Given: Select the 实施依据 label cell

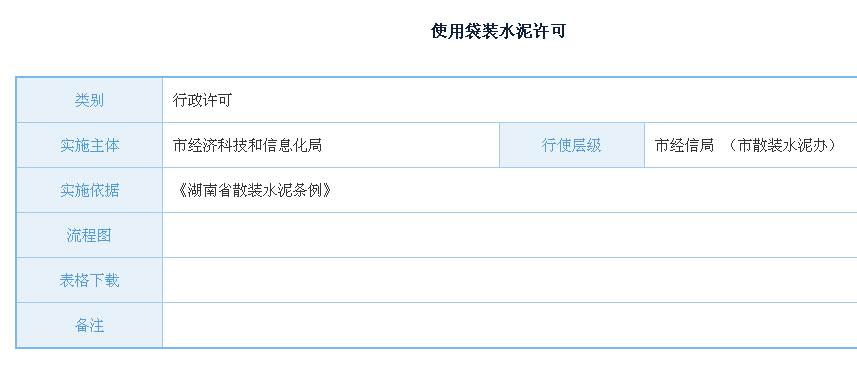Looking at the screenshot, I should pos(89,190).
